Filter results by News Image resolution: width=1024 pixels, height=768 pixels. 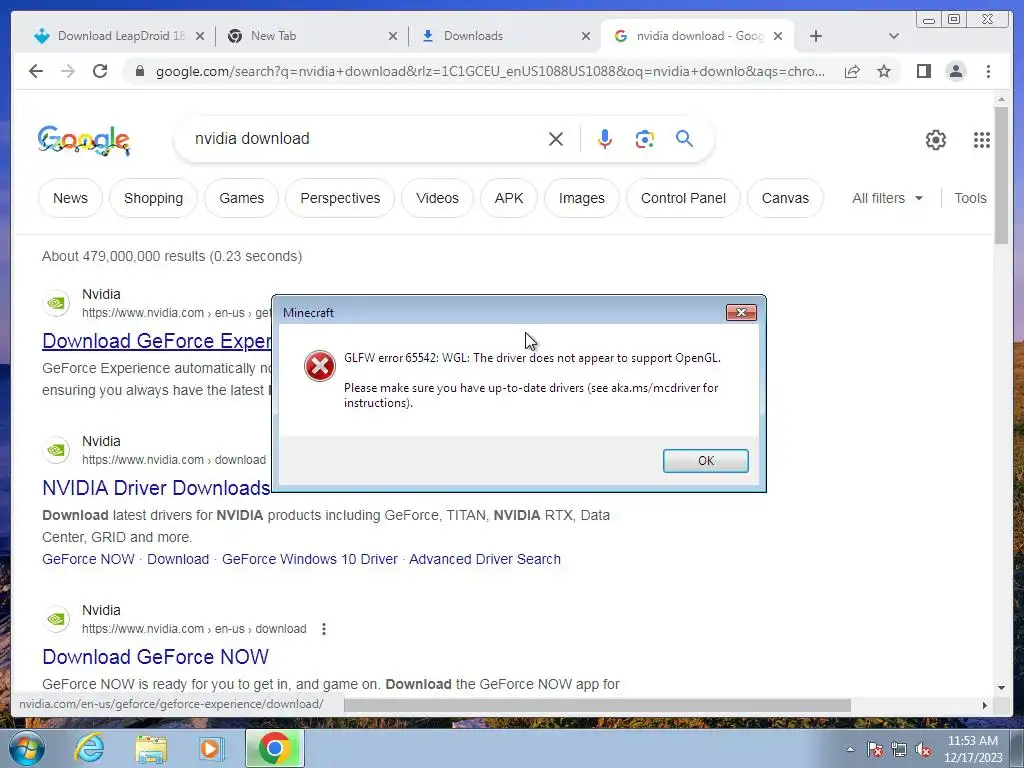pos(71,198)
